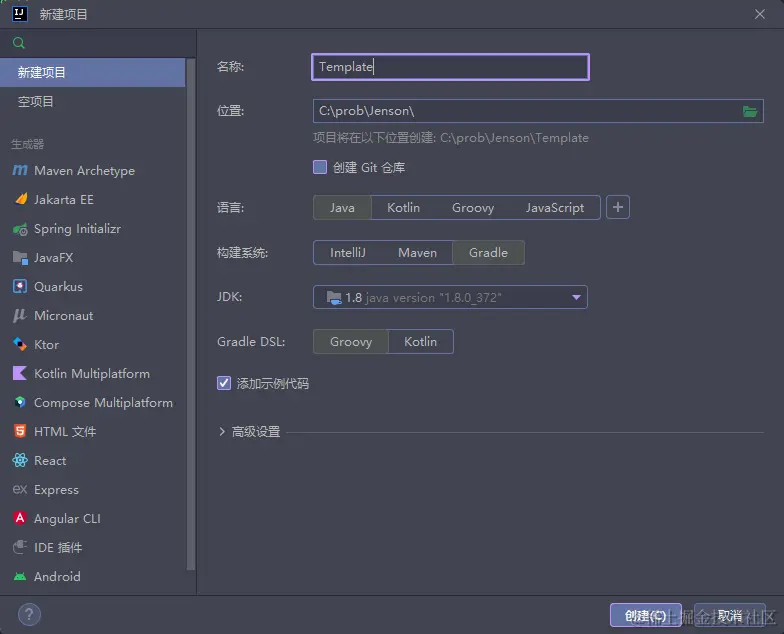Click the 取消 button
The image size is (784, 634).
[730, 616]
